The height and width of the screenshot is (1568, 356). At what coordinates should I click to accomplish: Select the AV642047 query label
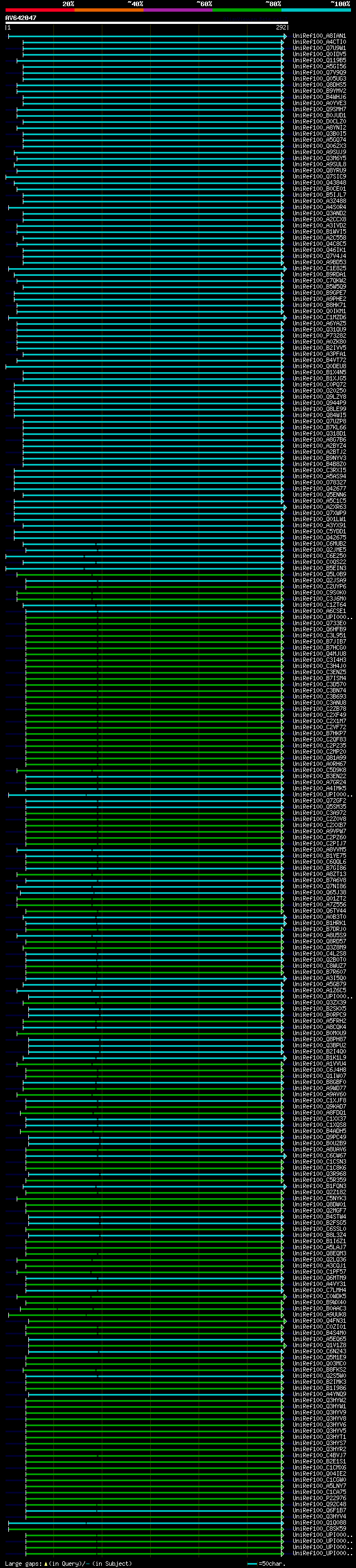click(21, 18)
